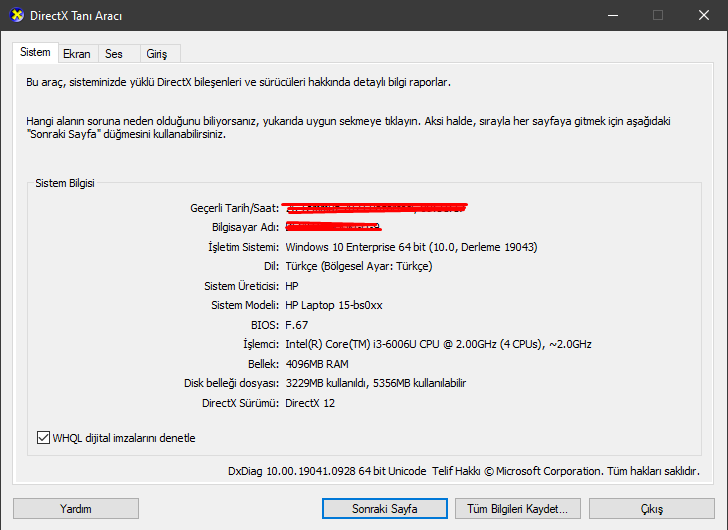Click the 'Hangi alanın soruna neden' help paragraph
728x530 pixels.
click(348, 128)
